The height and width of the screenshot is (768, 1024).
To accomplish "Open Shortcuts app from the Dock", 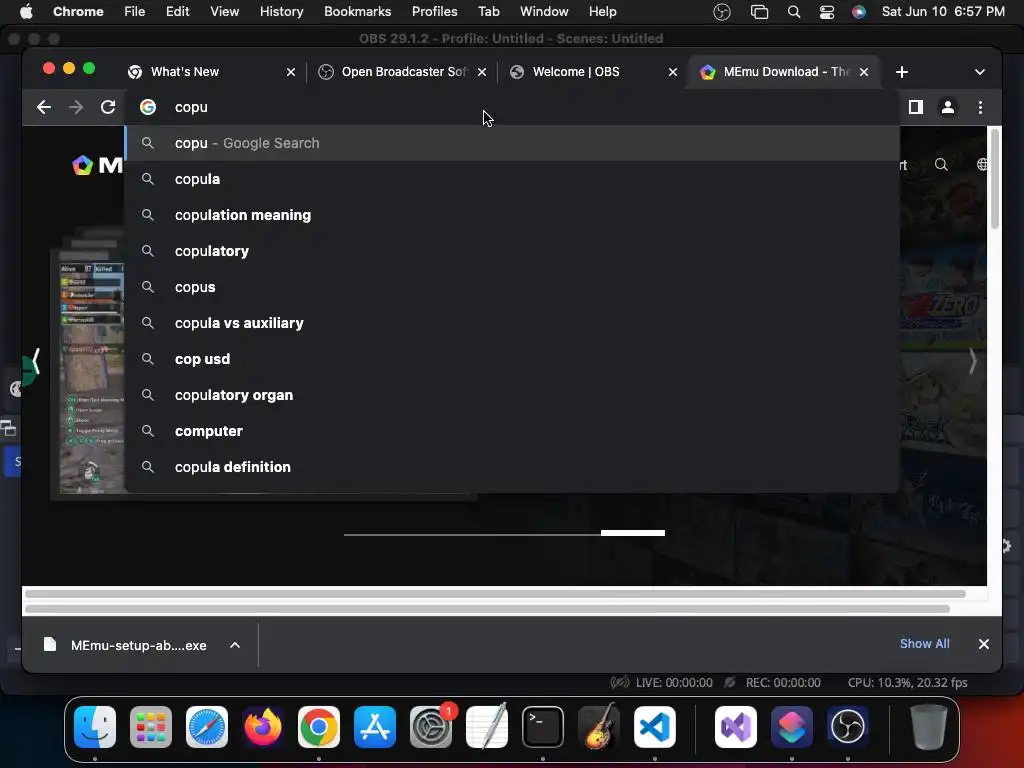I will click(x=792, y=726).
